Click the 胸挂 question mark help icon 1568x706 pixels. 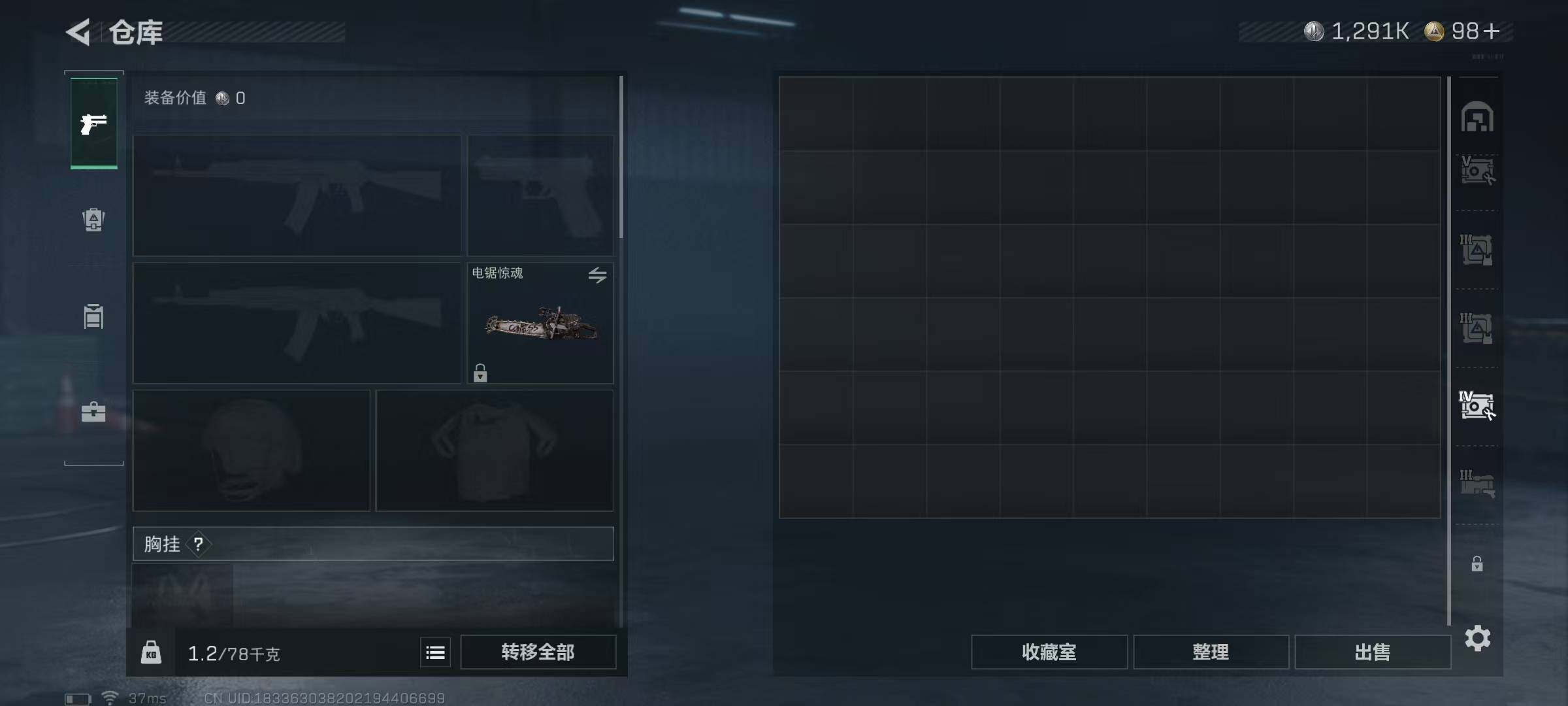pyautogui.click(x=199, y=544)
